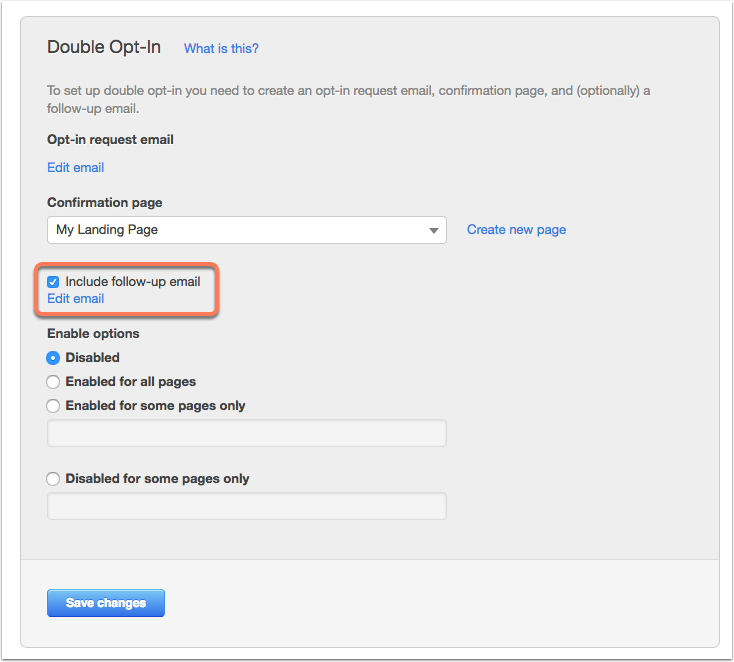Click the dropdown arrow of Confirmation page selector

434,230
